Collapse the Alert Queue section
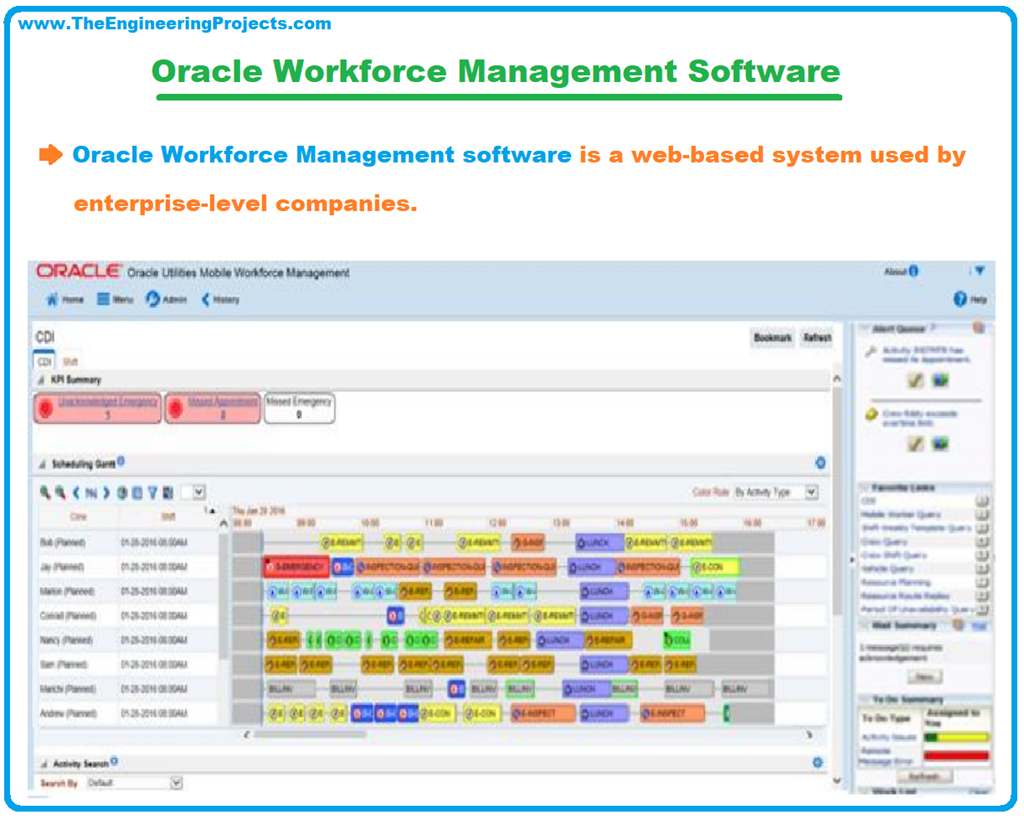This screenshot has width=1024, height=820. [x=863, y=326]
